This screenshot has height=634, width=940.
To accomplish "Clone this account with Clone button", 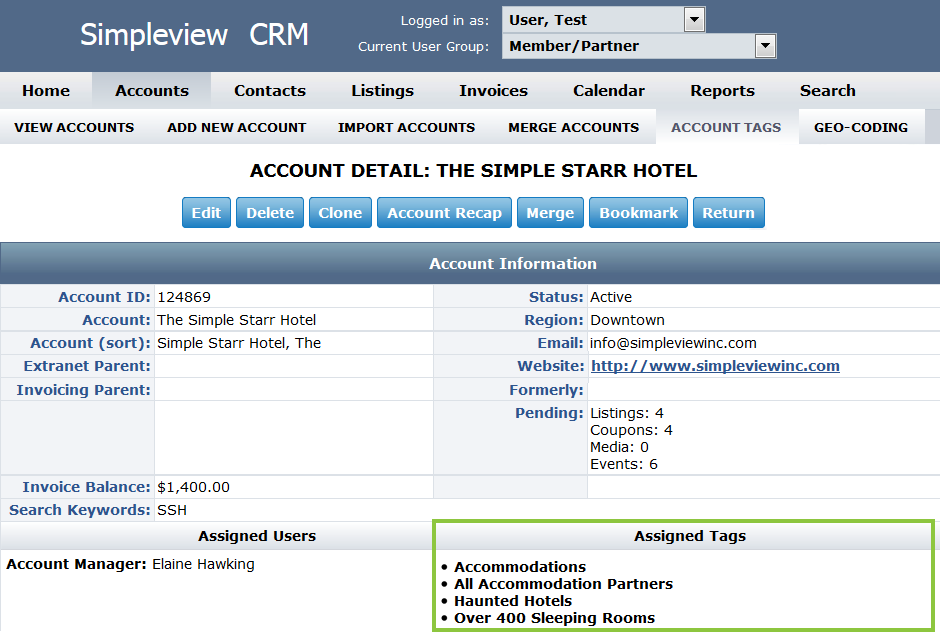I will coord(340,213).
